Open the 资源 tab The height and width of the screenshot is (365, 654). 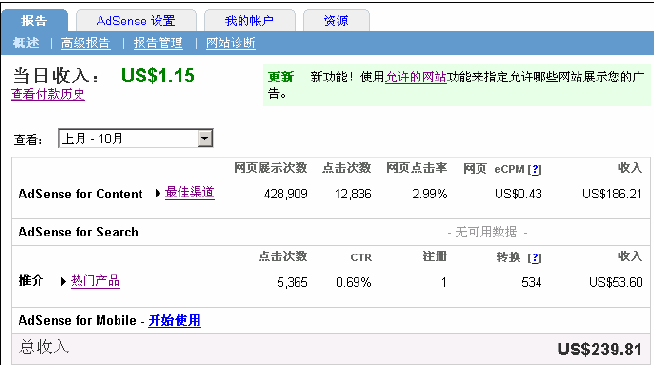[336, 20]
